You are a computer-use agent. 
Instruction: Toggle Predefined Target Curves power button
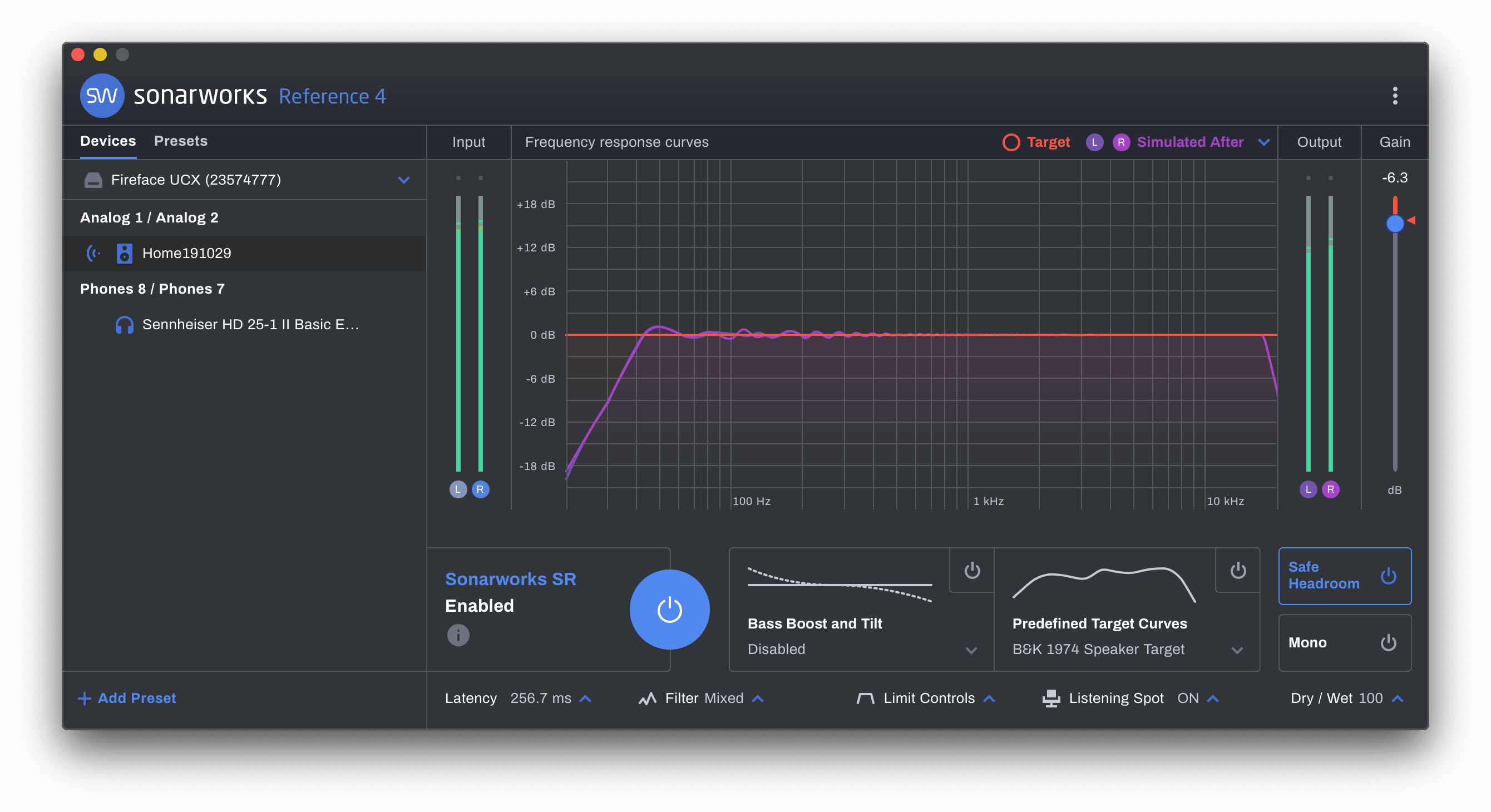coord(1237,570)
